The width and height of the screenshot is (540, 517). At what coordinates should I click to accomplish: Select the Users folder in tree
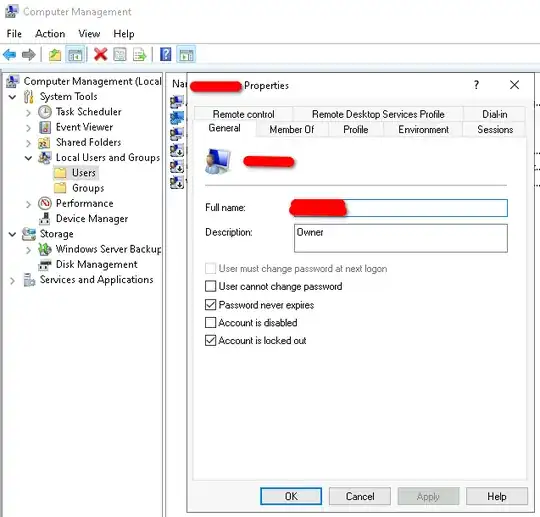tap(76, 173)
